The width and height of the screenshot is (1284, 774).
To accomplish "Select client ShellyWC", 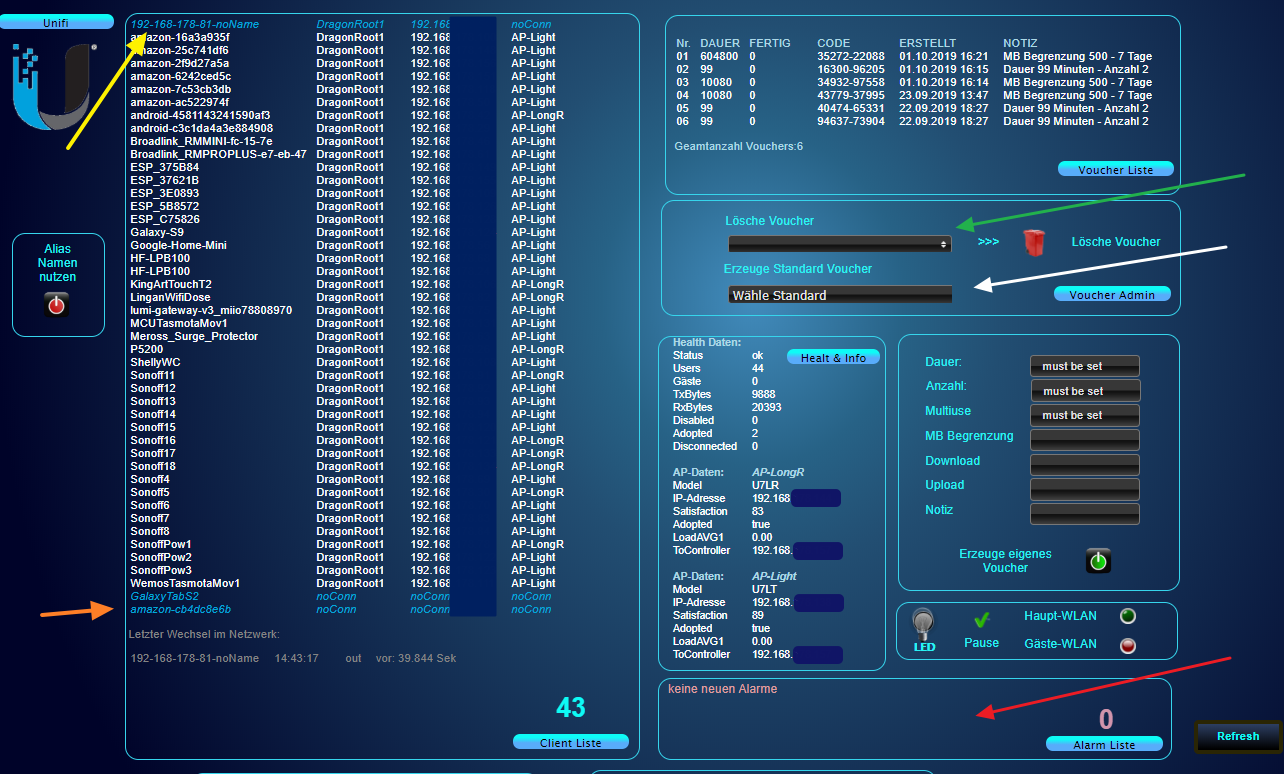I will (155, 362).
